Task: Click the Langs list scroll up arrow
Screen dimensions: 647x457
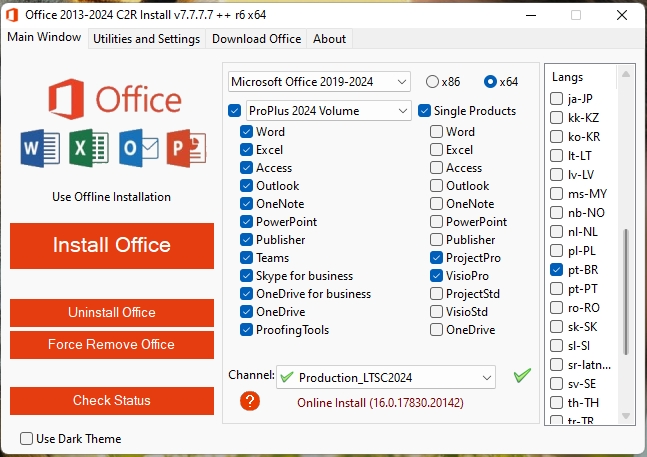Action: coord(626,74)
